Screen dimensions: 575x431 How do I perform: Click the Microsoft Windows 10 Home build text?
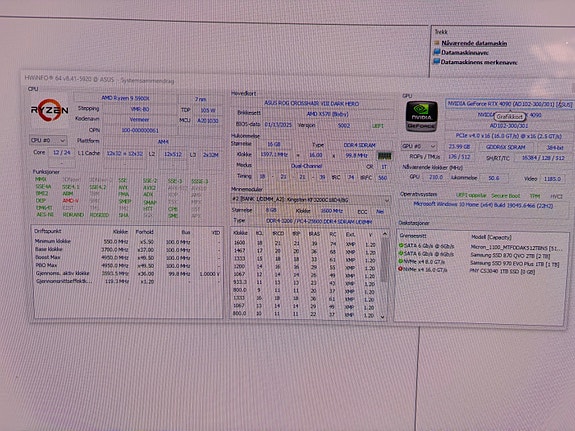tap(483, 205)
